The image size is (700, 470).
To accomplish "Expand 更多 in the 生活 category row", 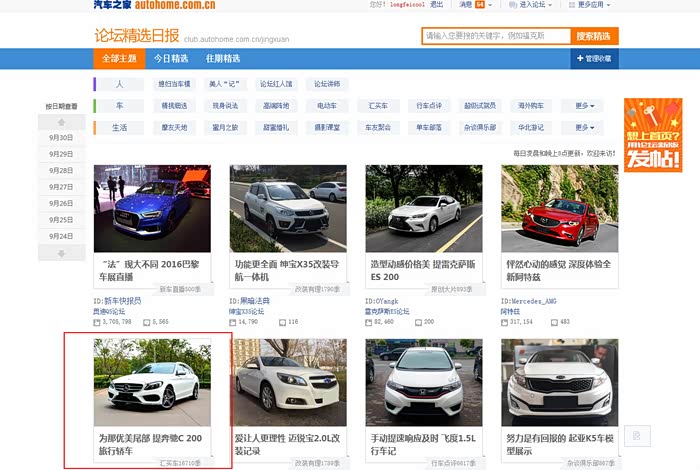I will click(x=584, y=128).
